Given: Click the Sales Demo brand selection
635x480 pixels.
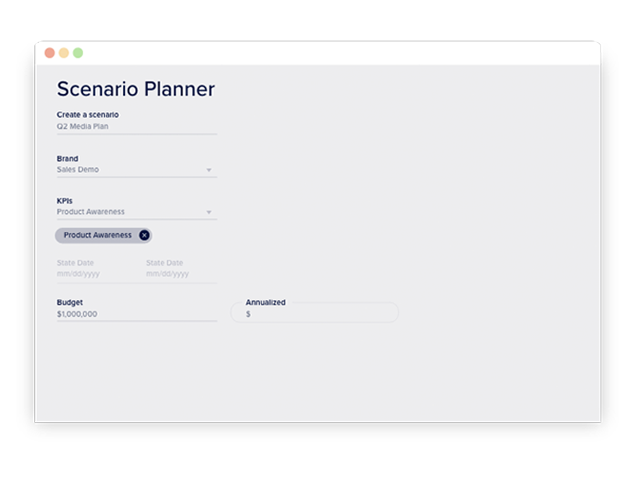Looking at the screenshot, I should pos(79,170).
